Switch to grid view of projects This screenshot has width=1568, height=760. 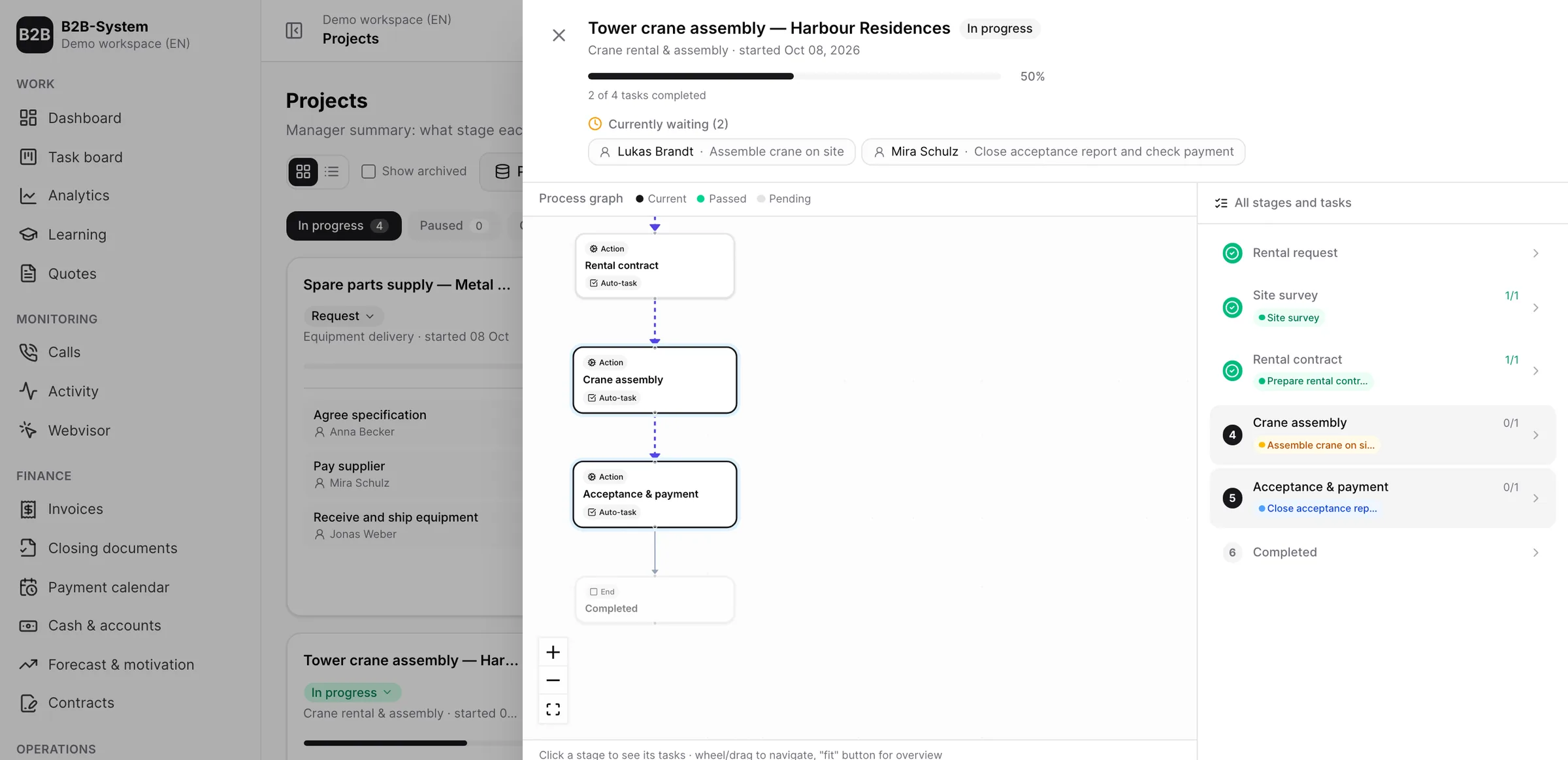[303, 172]
